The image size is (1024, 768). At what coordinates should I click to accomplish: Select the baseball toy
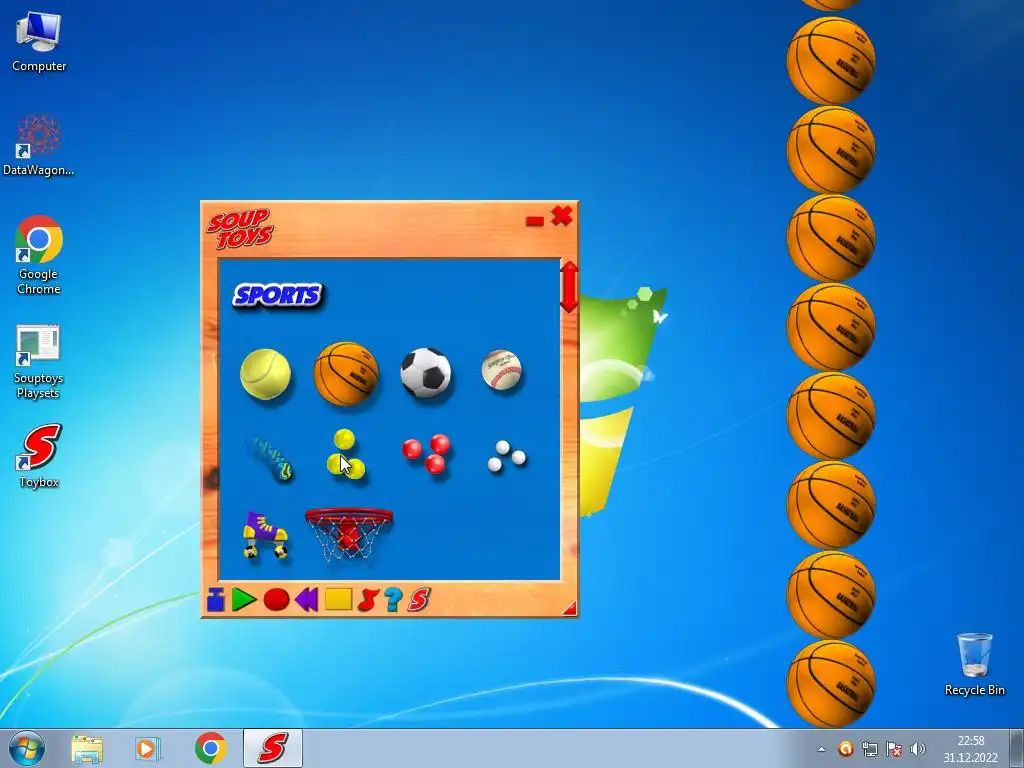[x=502, y=370]
